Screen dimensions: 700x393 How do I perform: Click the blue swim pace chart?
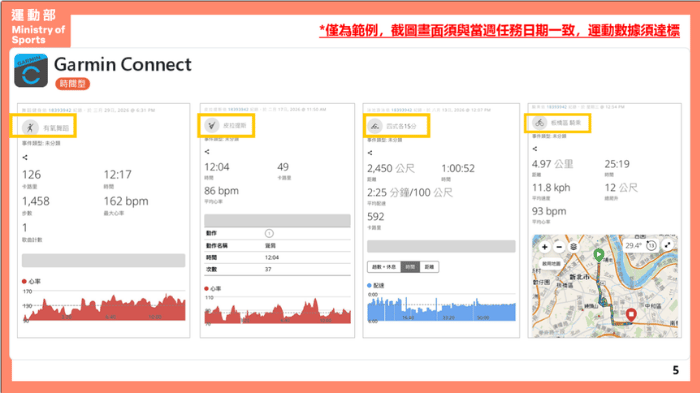tap(441, 308)
